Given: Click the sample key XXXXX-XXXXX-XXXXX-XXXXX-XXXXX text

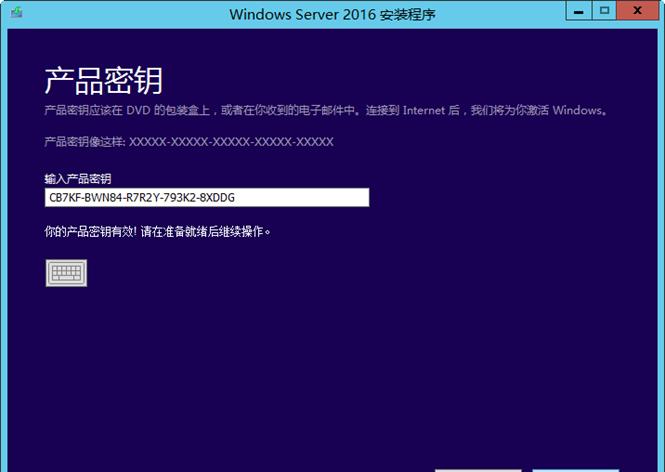Looking at the screenshot, I should point(231,142).
